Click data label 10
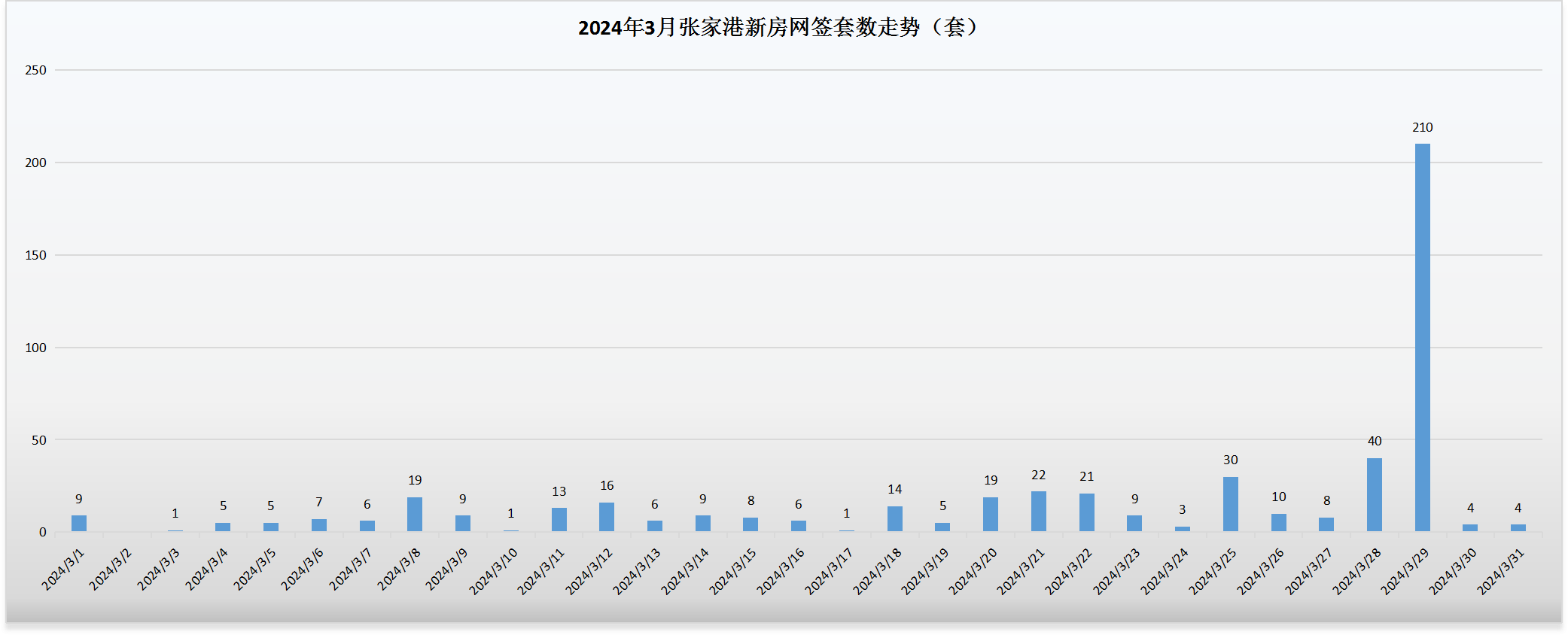1568x635 pixels. [1279, 497]
